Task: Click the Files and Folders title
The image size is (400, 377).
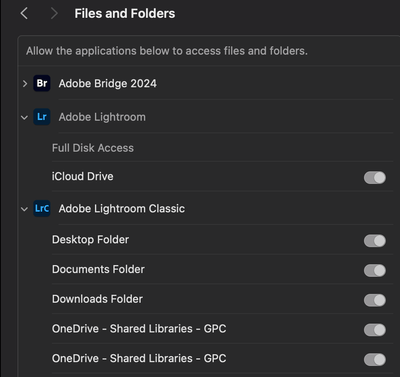Action: [125, 14]
